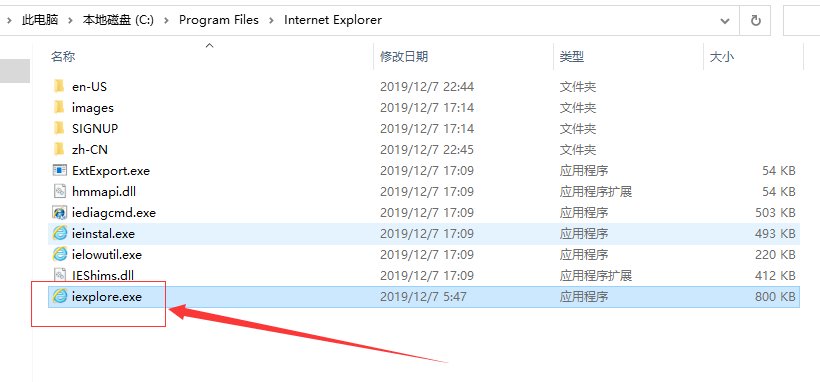The width and height of the screenshot is (820, 382).
Task: Click the hmmapi.dll file icon
Action: pos(60,192)
